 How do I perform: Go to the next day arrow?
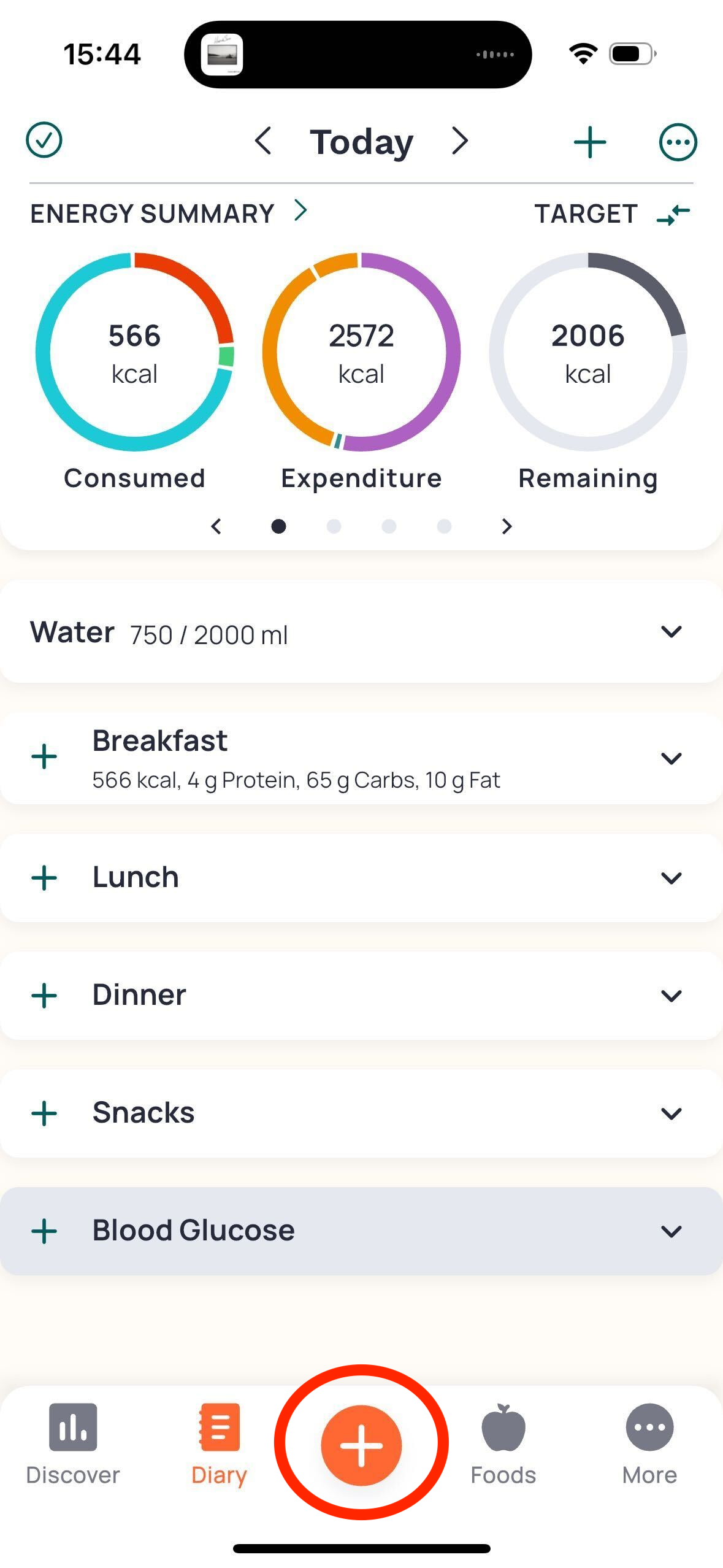point(460,141)
